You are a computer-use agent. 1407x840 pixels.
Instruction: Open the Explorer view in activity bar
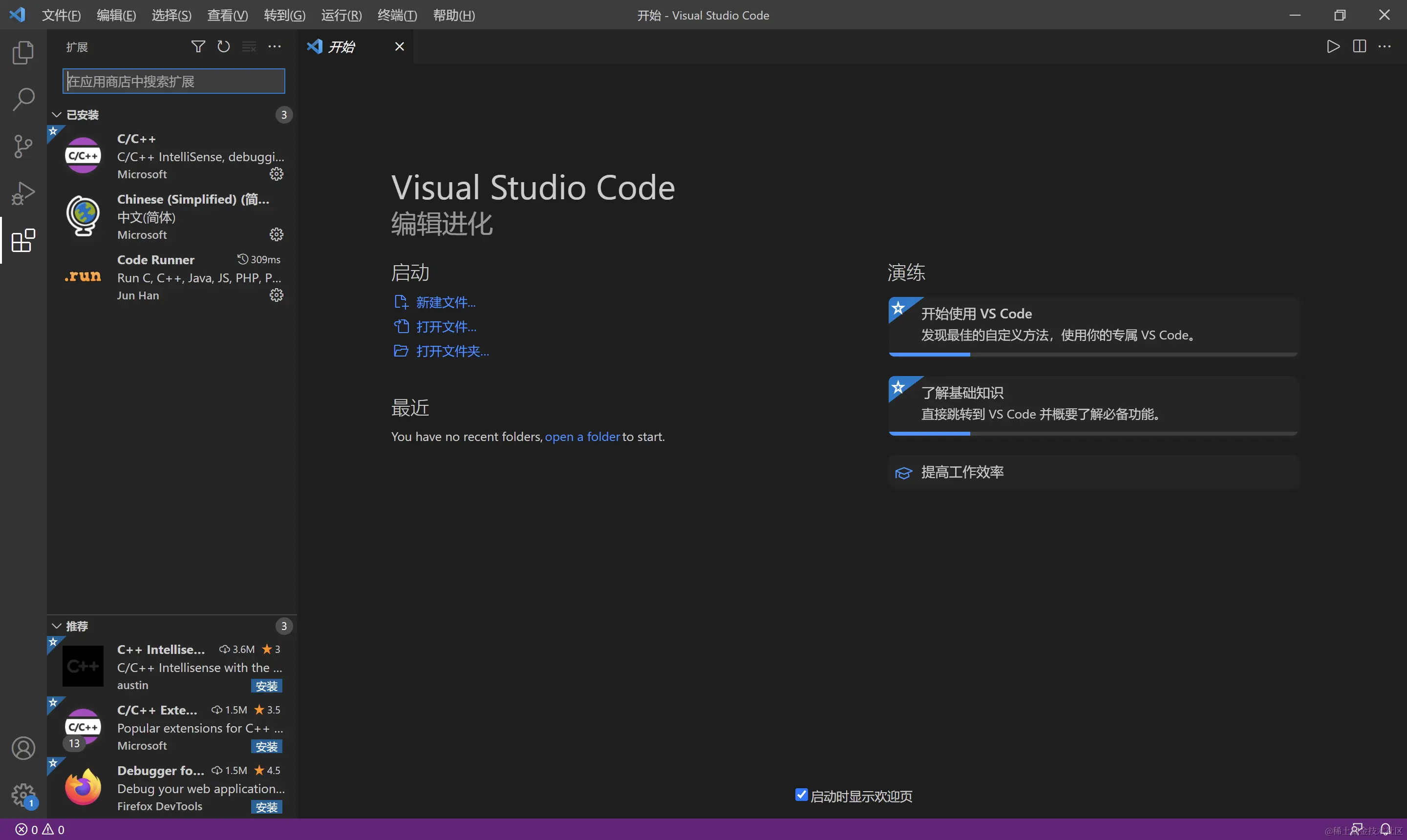click(22, 53)
